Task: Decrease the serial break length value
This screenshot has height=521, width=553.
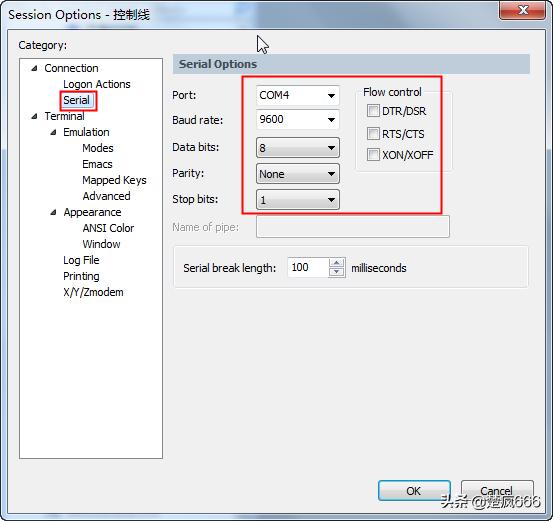Action: coord(336,272)
